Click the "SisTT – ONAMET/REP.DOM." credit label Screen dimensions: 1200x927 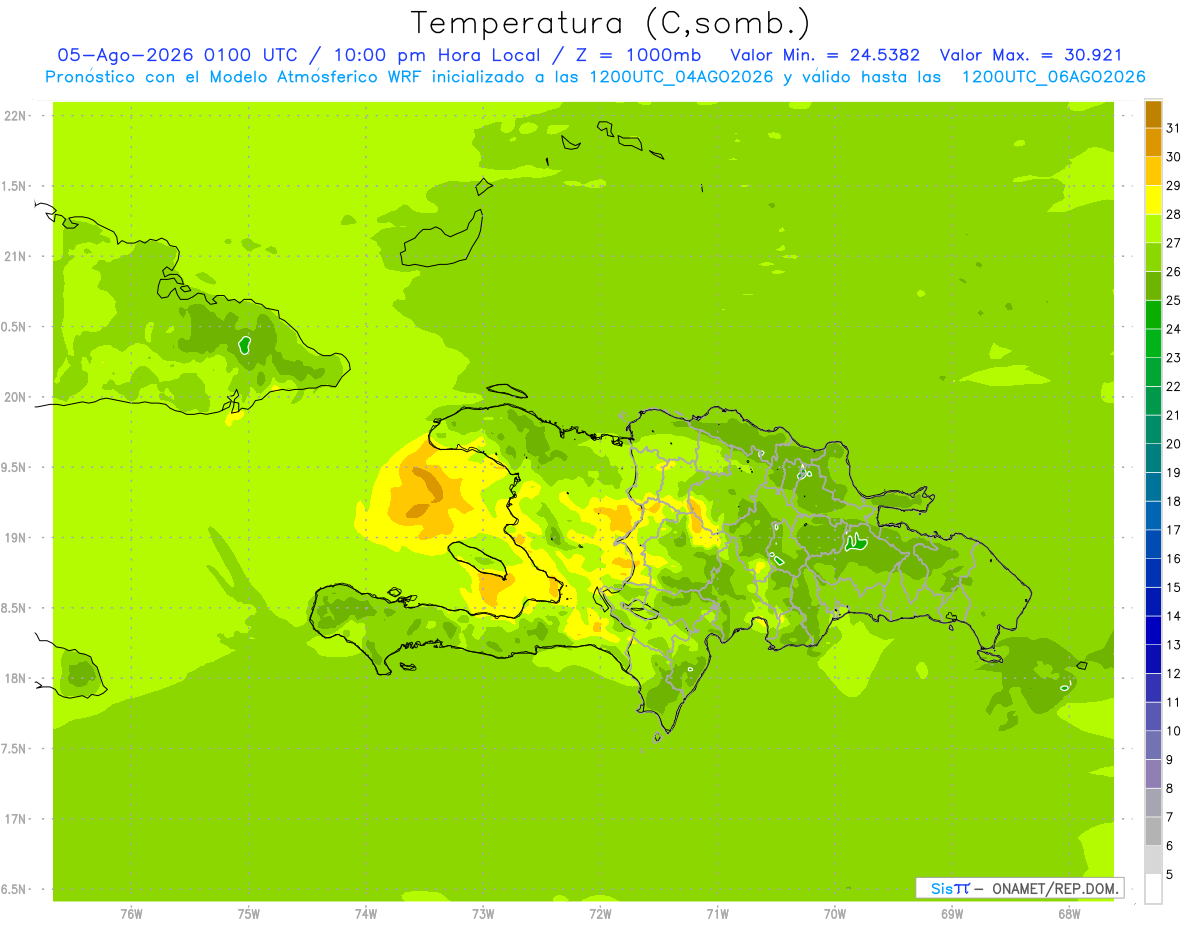click(1019, 888)
